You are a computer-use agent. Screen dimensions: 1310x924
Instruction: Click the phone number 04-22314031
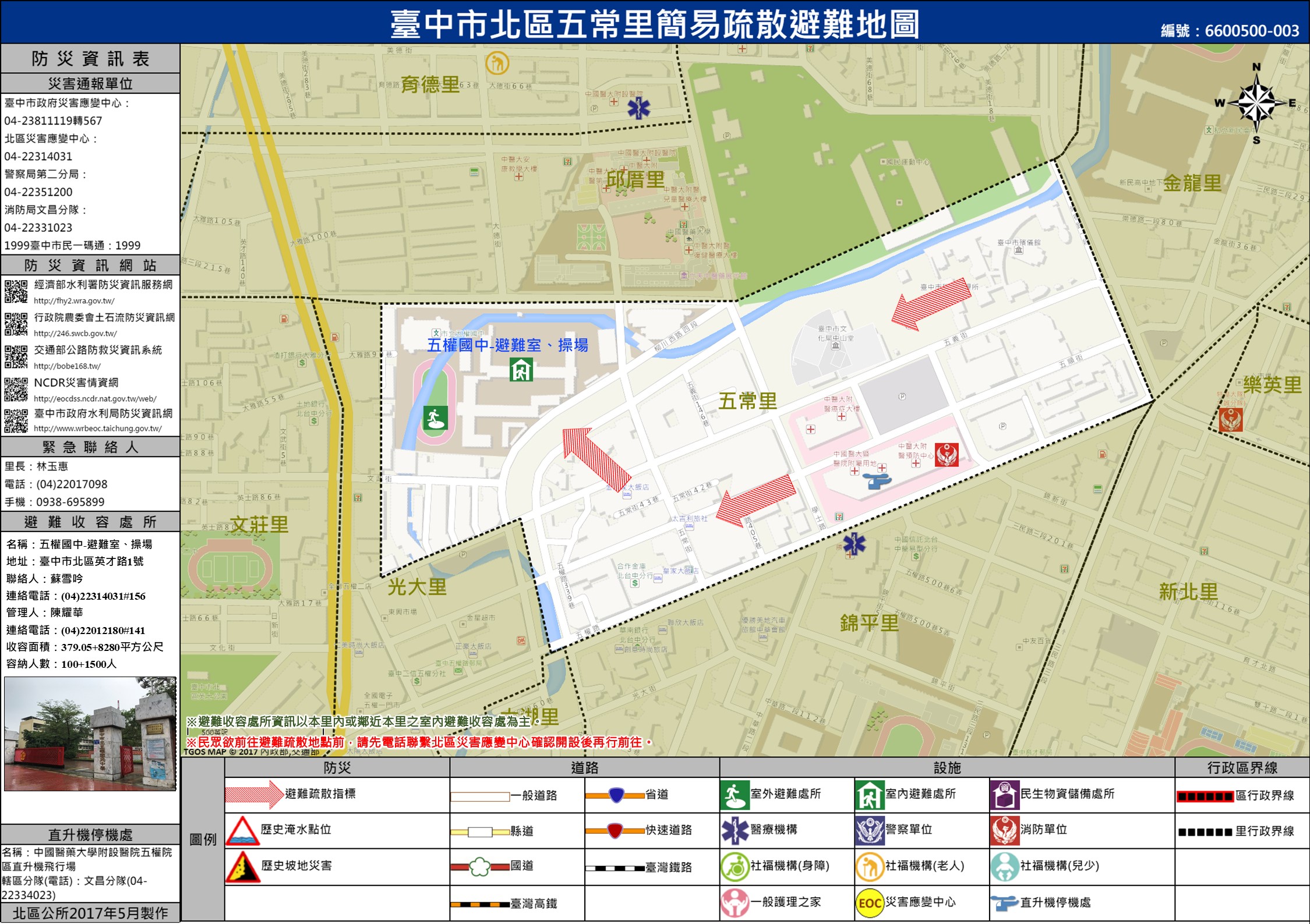tap(38, 157)
